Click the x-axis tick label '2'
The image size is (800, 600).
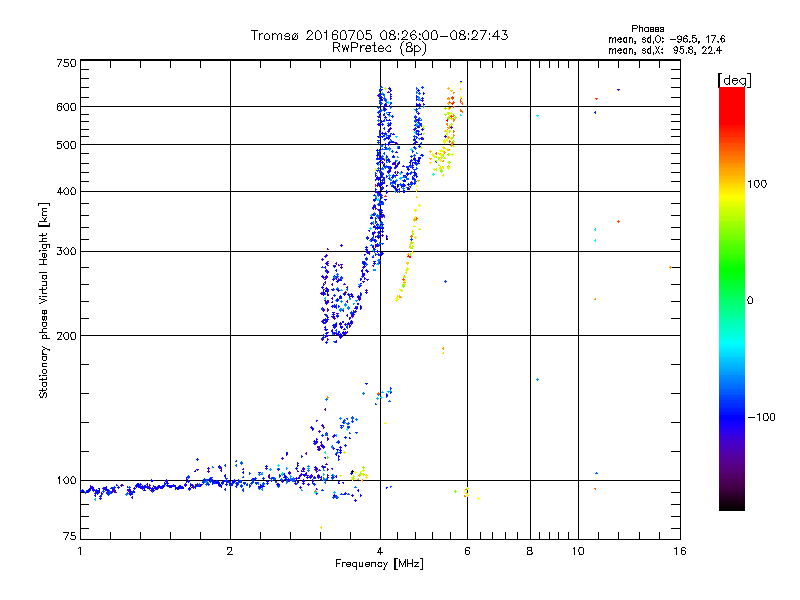click(230, 551)
